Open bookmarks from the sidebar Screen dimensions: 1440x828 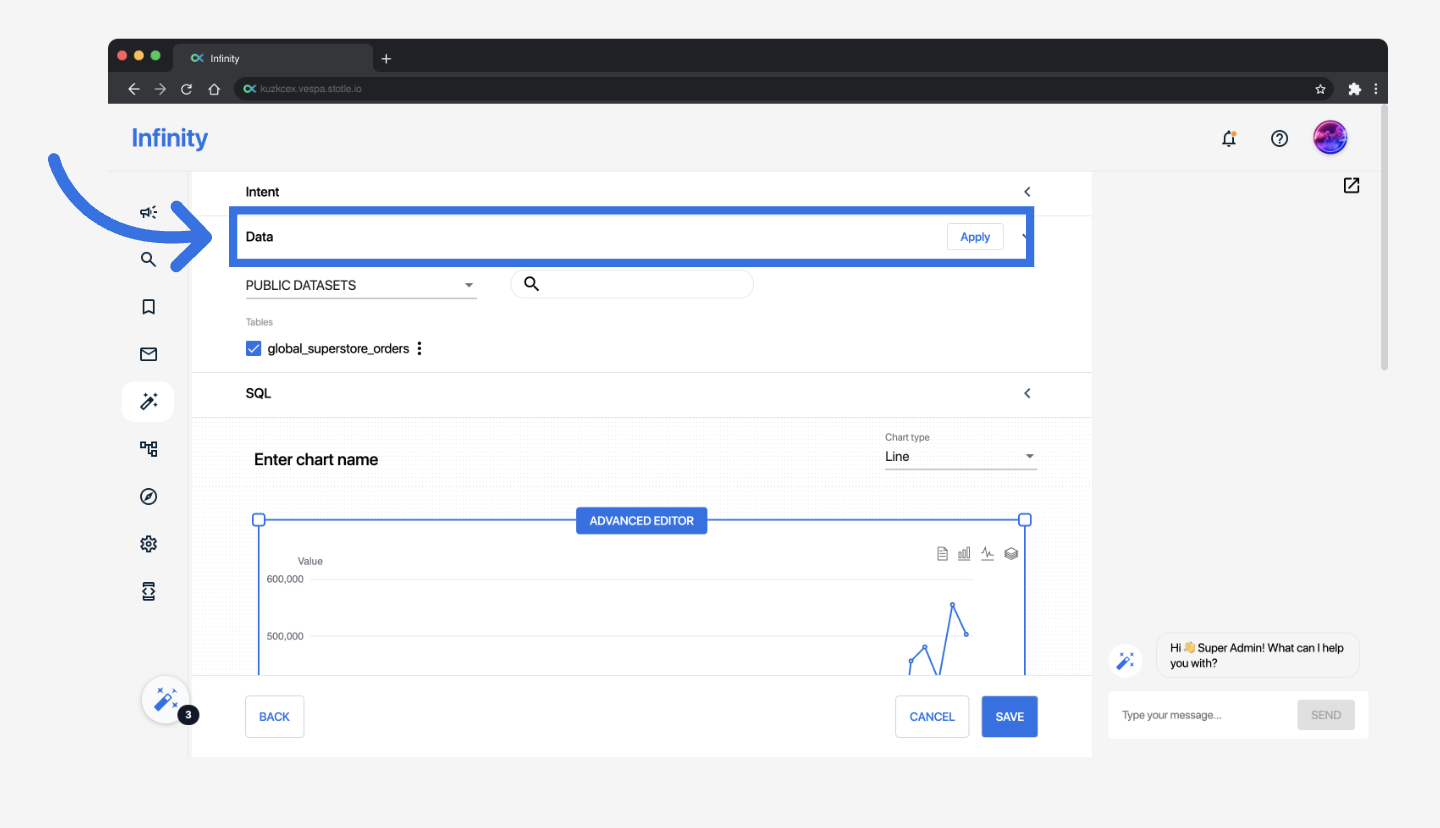point(148,307)
